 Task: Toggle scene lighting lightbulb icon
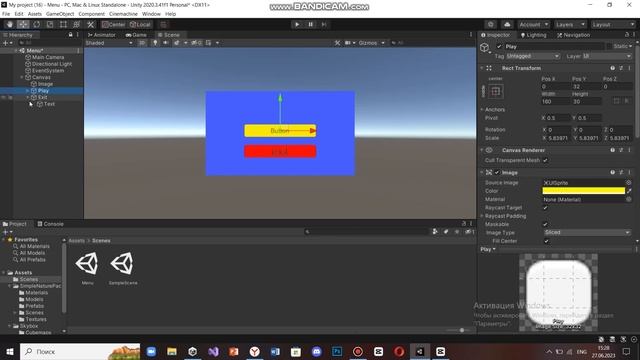(155, 43)
